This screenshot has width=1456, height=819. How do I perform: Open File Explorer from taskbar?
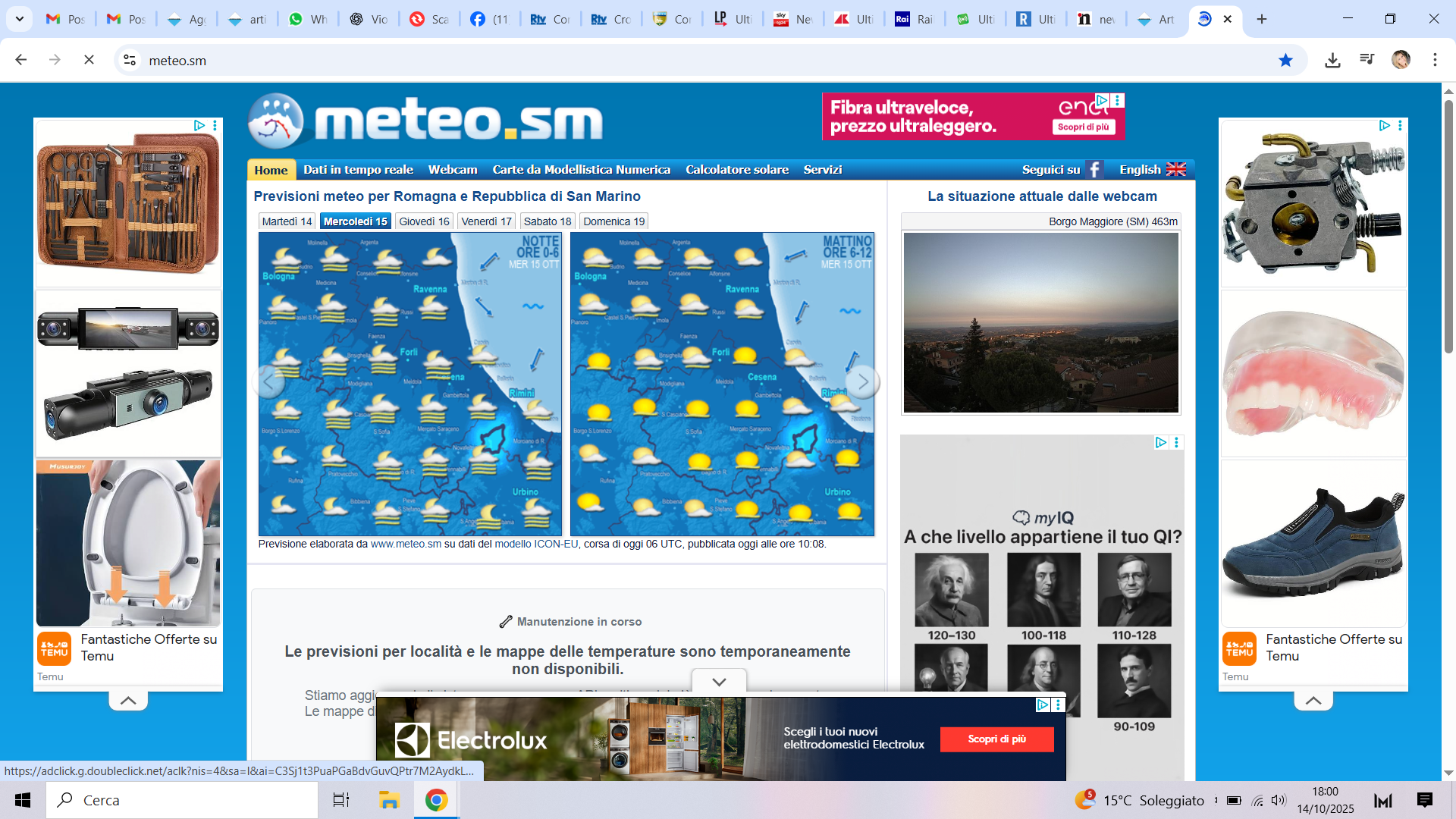pyautogui.click(x=389, y=800)
